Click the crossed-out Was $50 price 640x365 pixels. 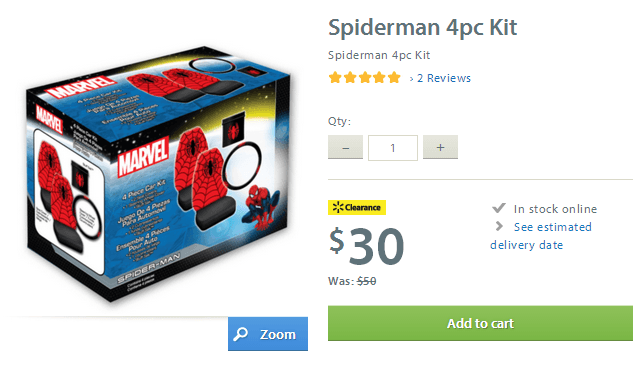coord(367,281)
